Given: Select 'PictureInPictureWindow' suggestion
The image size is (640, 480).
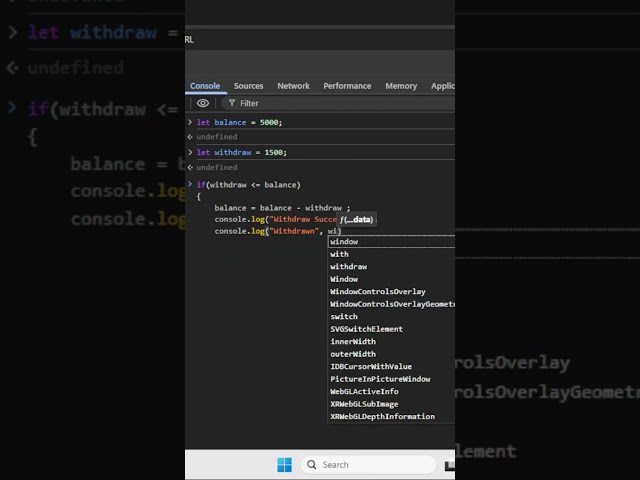Looking at the screenshot, I should click(391, 379).
